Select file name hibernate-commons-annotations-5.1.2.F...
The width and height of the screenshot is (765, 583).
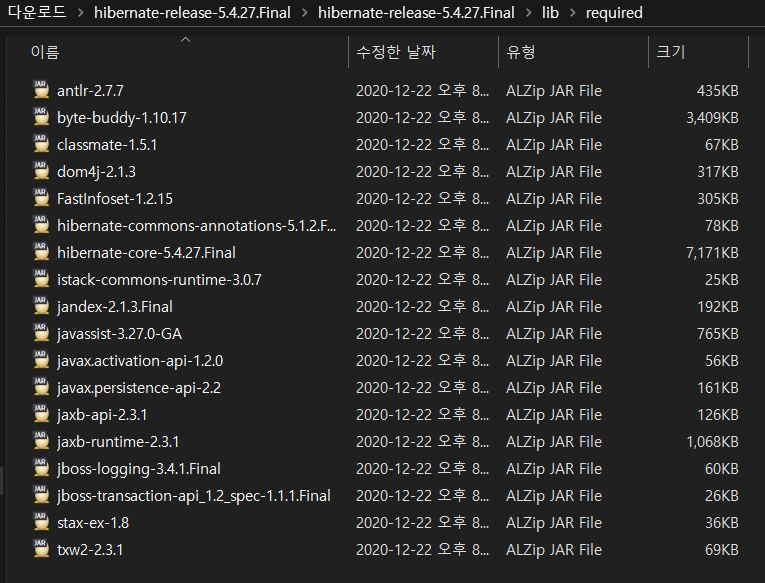point(197,226)
